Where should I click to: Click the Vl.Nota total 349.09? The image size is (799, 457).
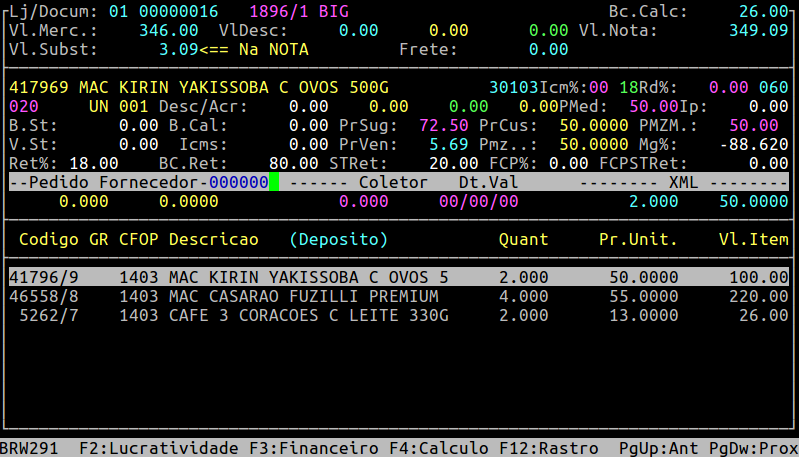[x=758, y=31]
